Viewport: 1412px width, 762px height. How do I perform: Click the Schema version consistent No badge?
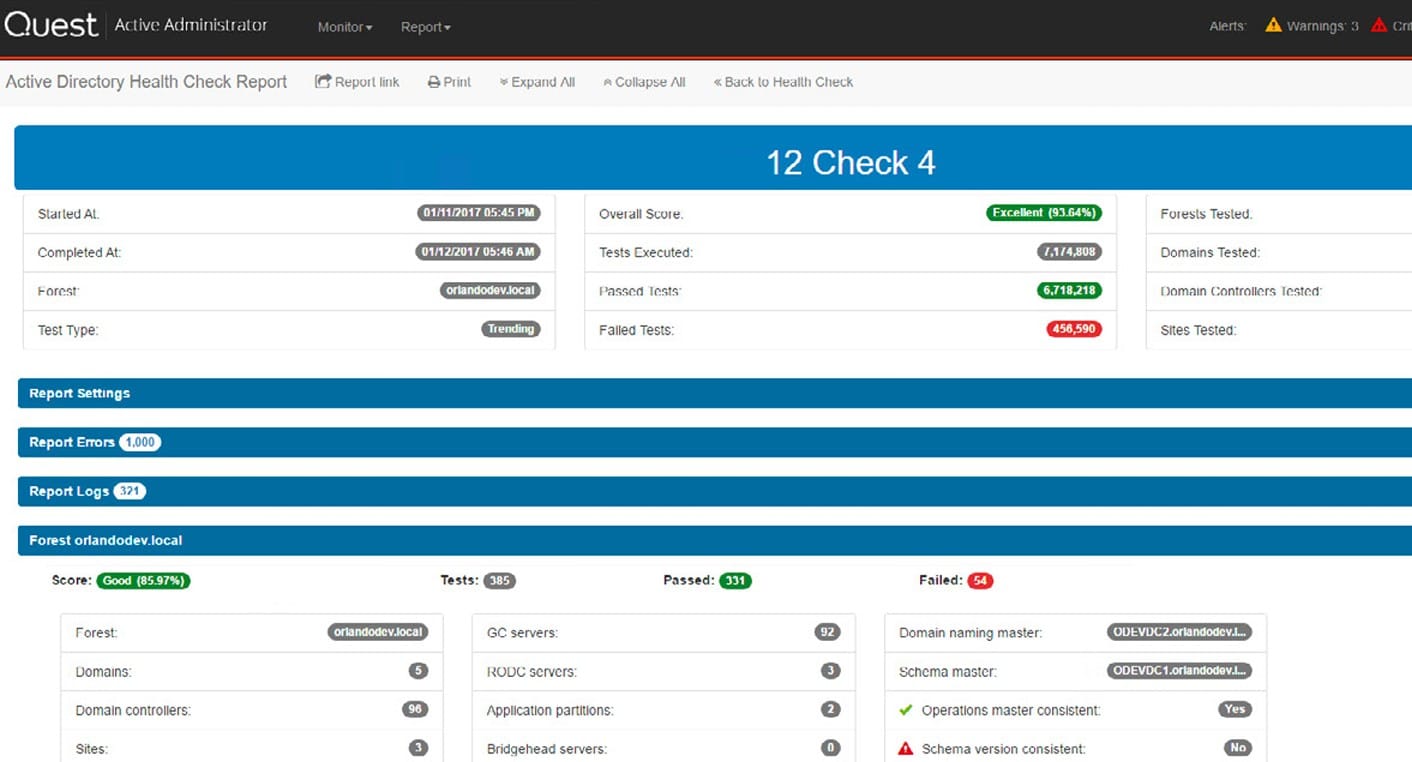coord(1238,748)
